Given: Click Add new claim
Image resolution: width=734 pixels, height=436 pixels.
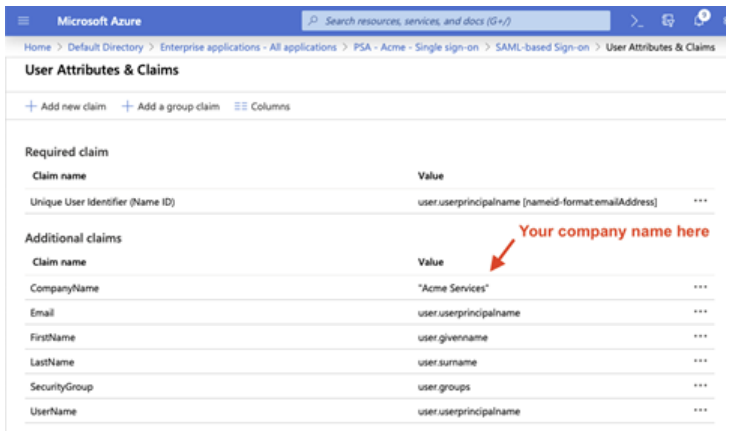Looking at the screenshot, I should click(66, 106).
